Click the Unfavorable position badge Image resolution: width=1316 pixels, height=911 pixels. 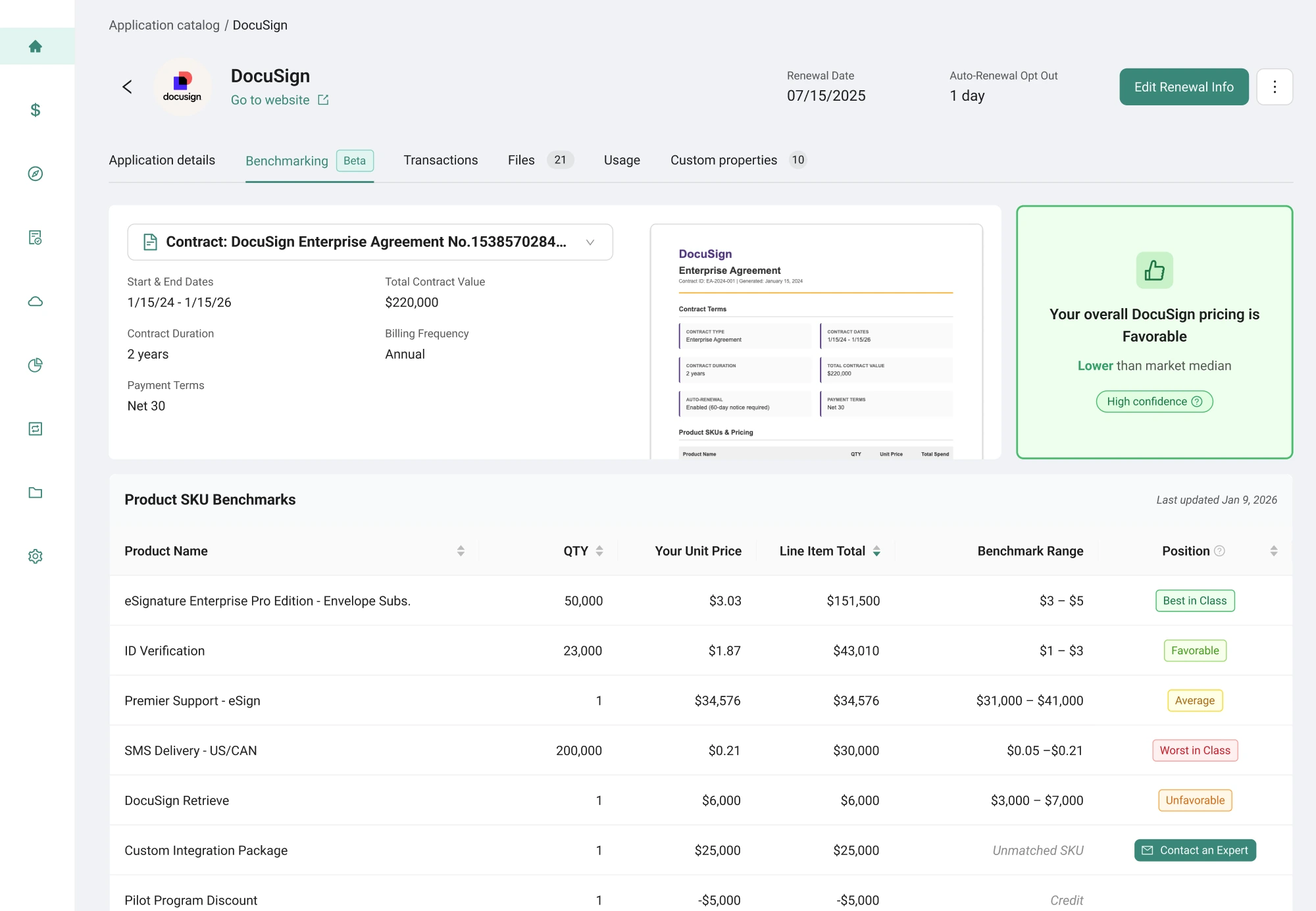point(1195,800)
